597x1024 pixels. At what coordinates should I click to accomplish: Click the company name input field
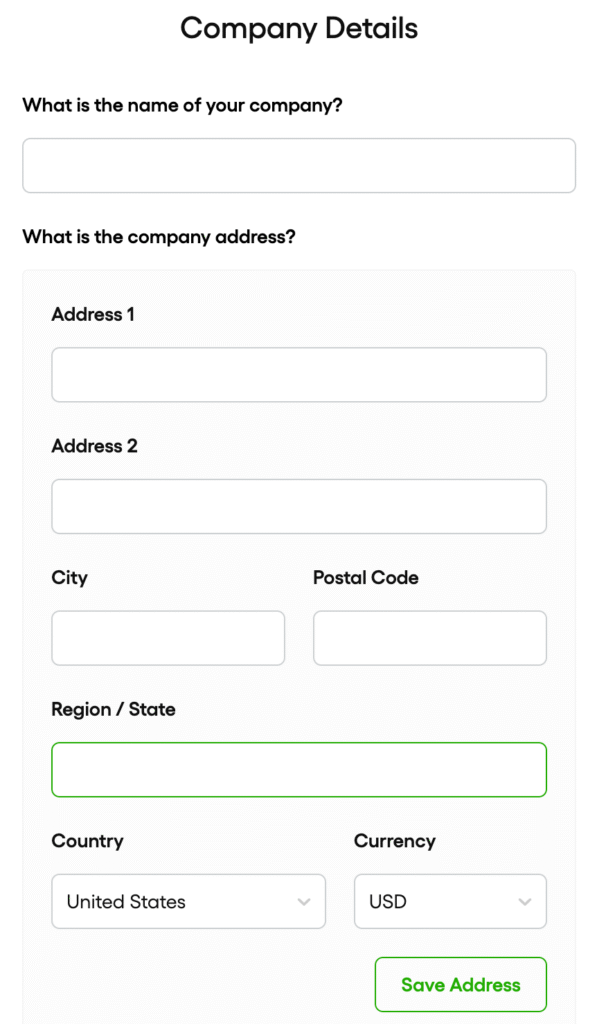point(298,165)
